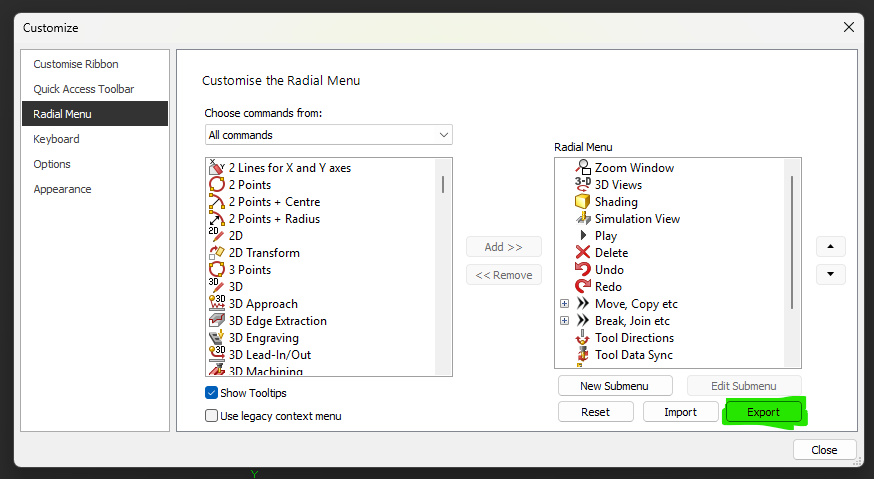Expand the Move, Copy etc submenu

click(564, 304)
